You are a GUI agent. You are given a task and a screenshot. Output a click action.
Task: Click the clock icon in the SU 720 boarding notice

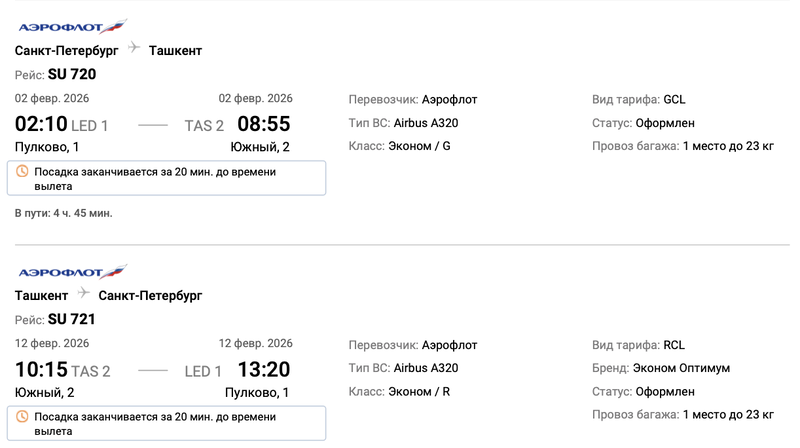coord(23,172)
